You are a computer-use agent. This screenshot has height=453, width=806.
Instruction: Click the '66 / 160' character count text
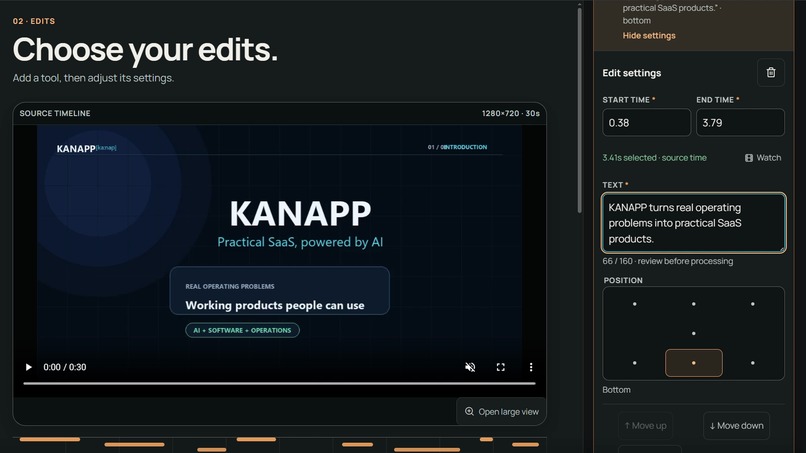617,261
